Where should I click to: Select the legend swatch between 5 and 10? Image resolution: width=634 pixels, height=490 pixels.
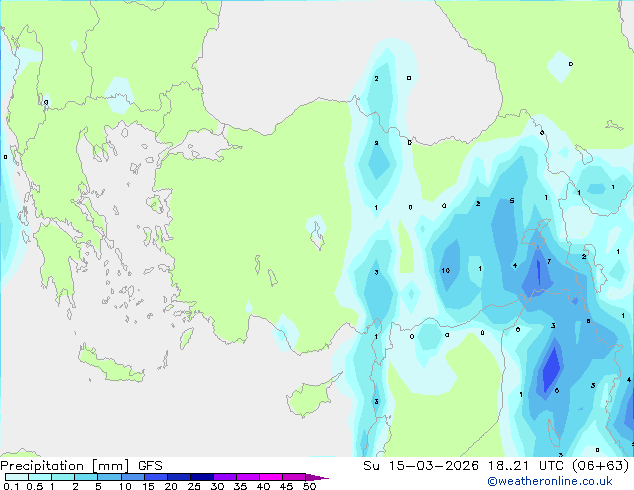click(109, 477)
